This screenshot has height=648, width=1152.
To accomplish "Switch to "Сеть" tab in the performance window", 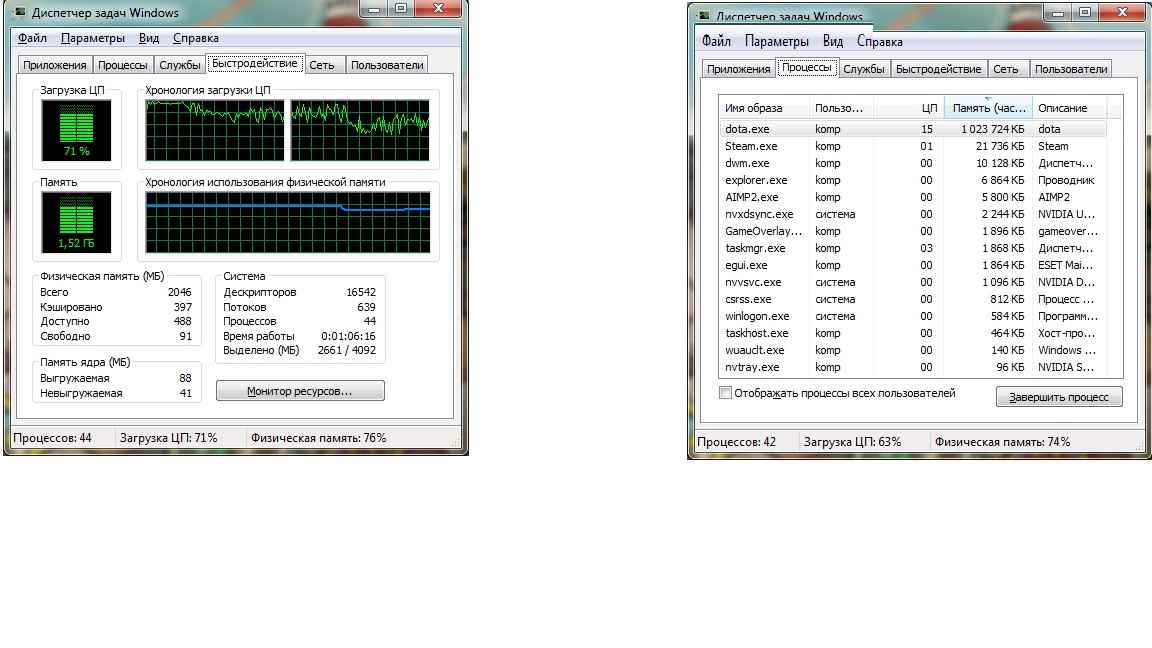I will point(321,65).
